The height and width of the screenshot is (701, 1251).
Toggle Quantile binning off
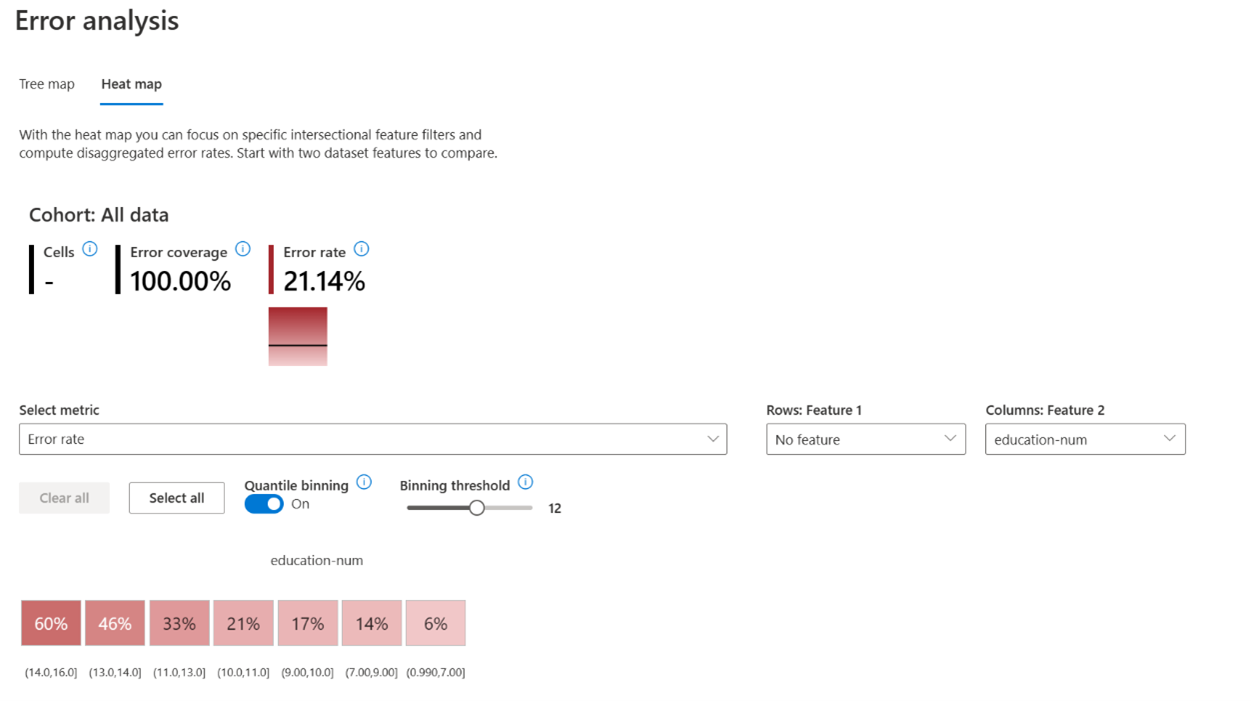point(263,503)
